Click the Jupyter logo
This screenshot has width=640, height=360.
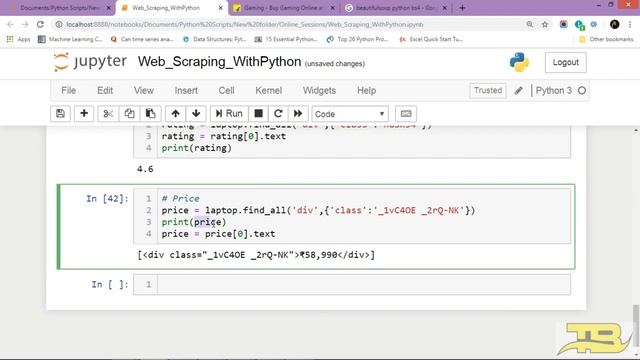[90, 62]
